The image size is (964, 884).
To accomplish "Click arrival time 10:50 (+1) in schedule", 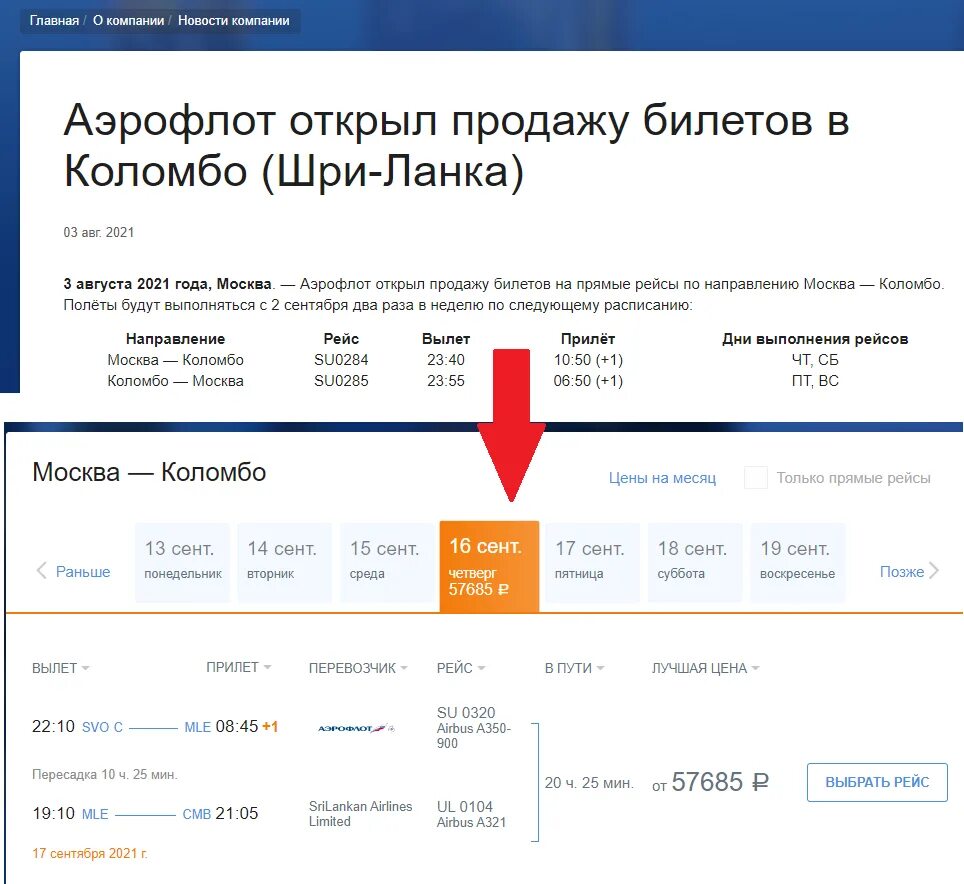I will tap(588, 360).
